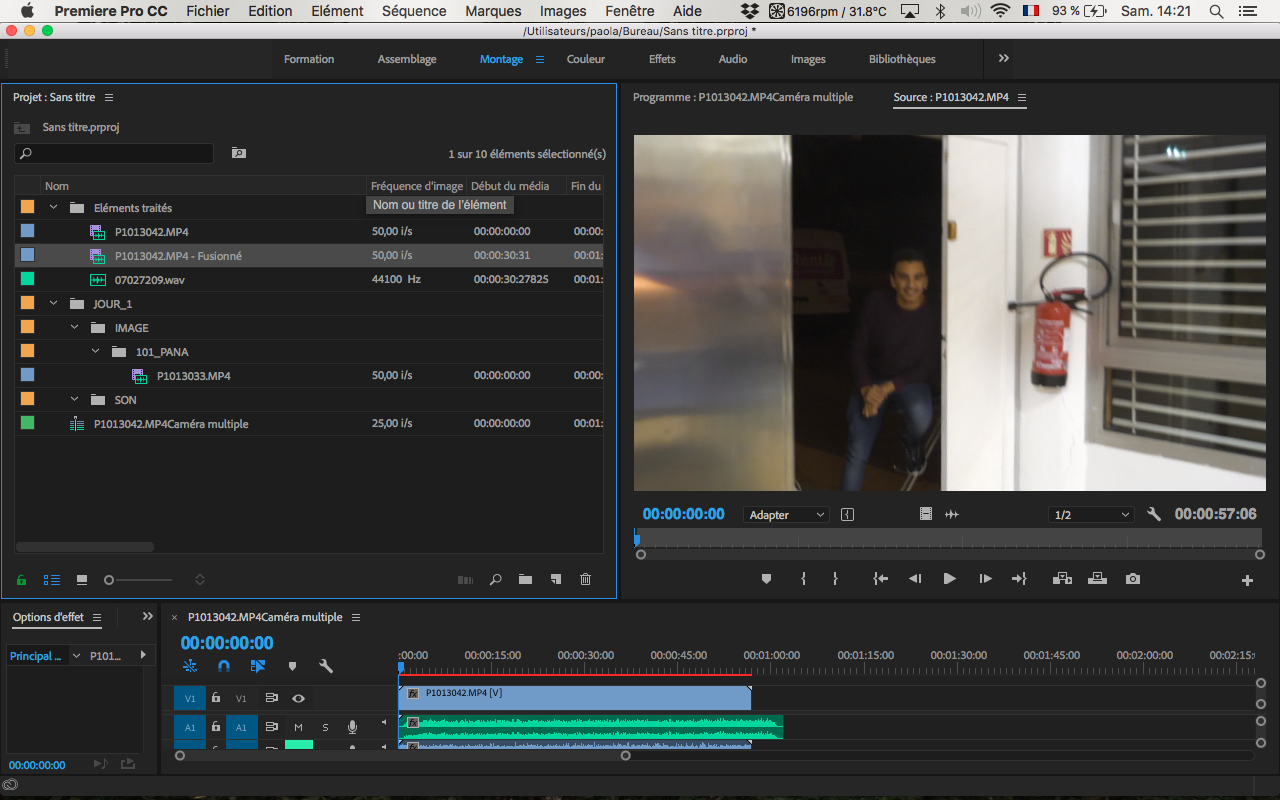Image resolution: width=1280 pixels, height=800 pixels.
Task: Select the P1013033.MP4 clip
Action: pyautogui.click(x=194, y=376)
